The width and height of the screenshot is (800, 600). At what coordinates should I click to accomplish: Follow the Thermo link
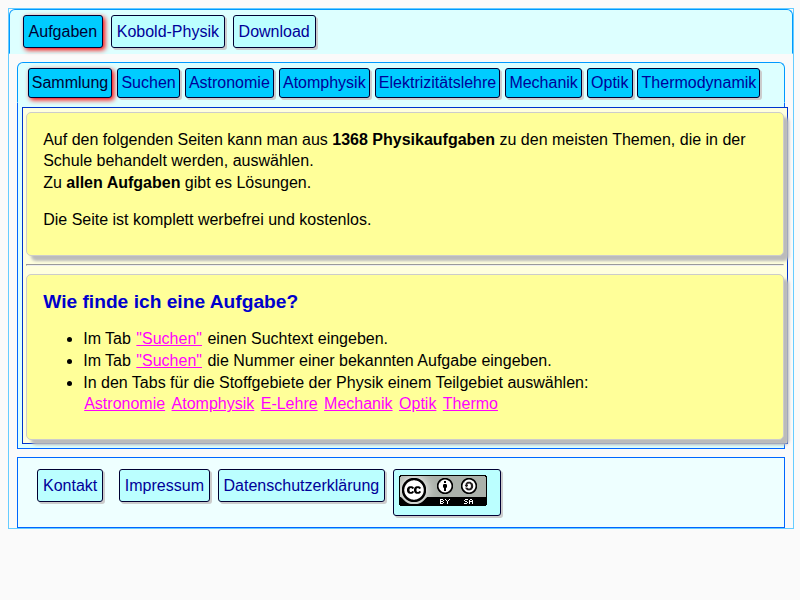click(470, 403)
